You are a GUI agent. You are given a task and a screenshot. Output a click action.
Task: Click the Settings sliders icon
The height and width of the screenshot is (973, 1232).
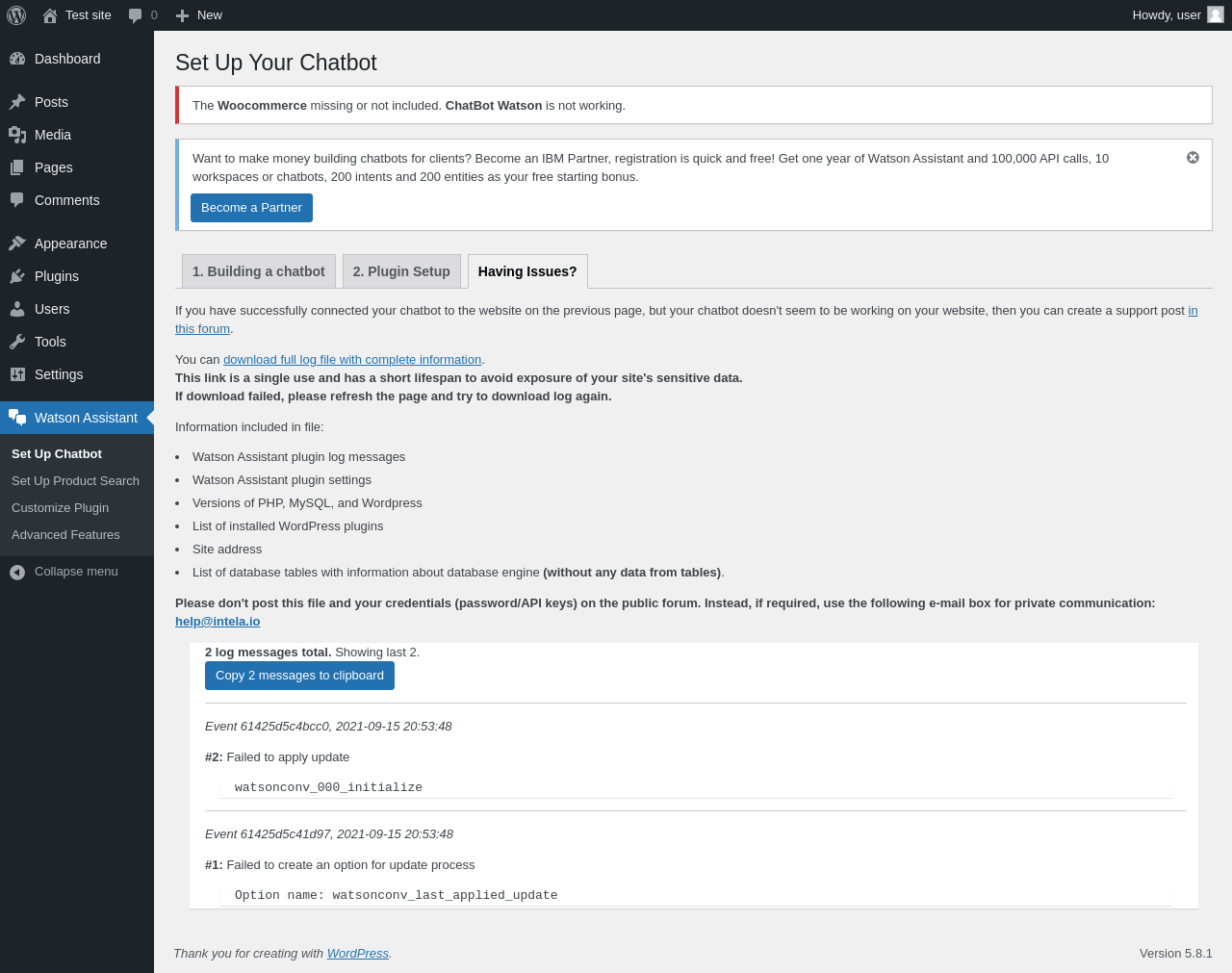(x=17, y=374)
